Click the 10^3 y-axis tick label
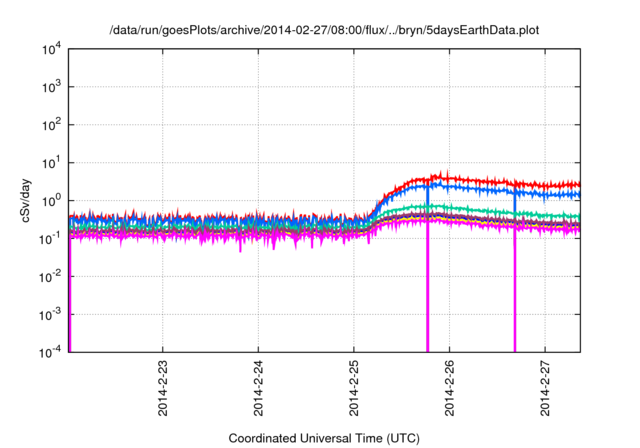The width and height of the screenshot is (640, 448). (51, 87)
